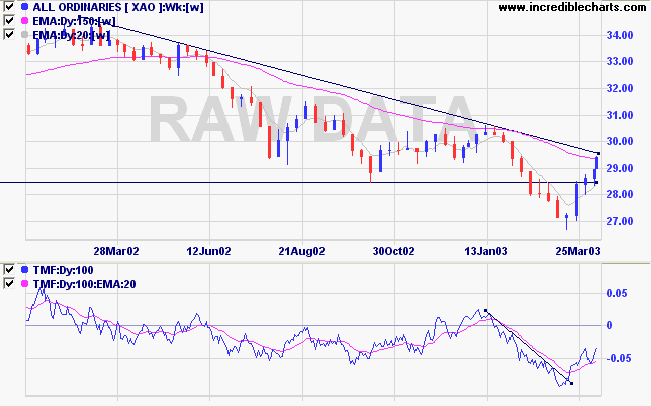Image resolution: width=651 pixels, height=406 pixels.
Task: Select the TMF:Dy:100:EMA:20 legend label
Action: 84,284
